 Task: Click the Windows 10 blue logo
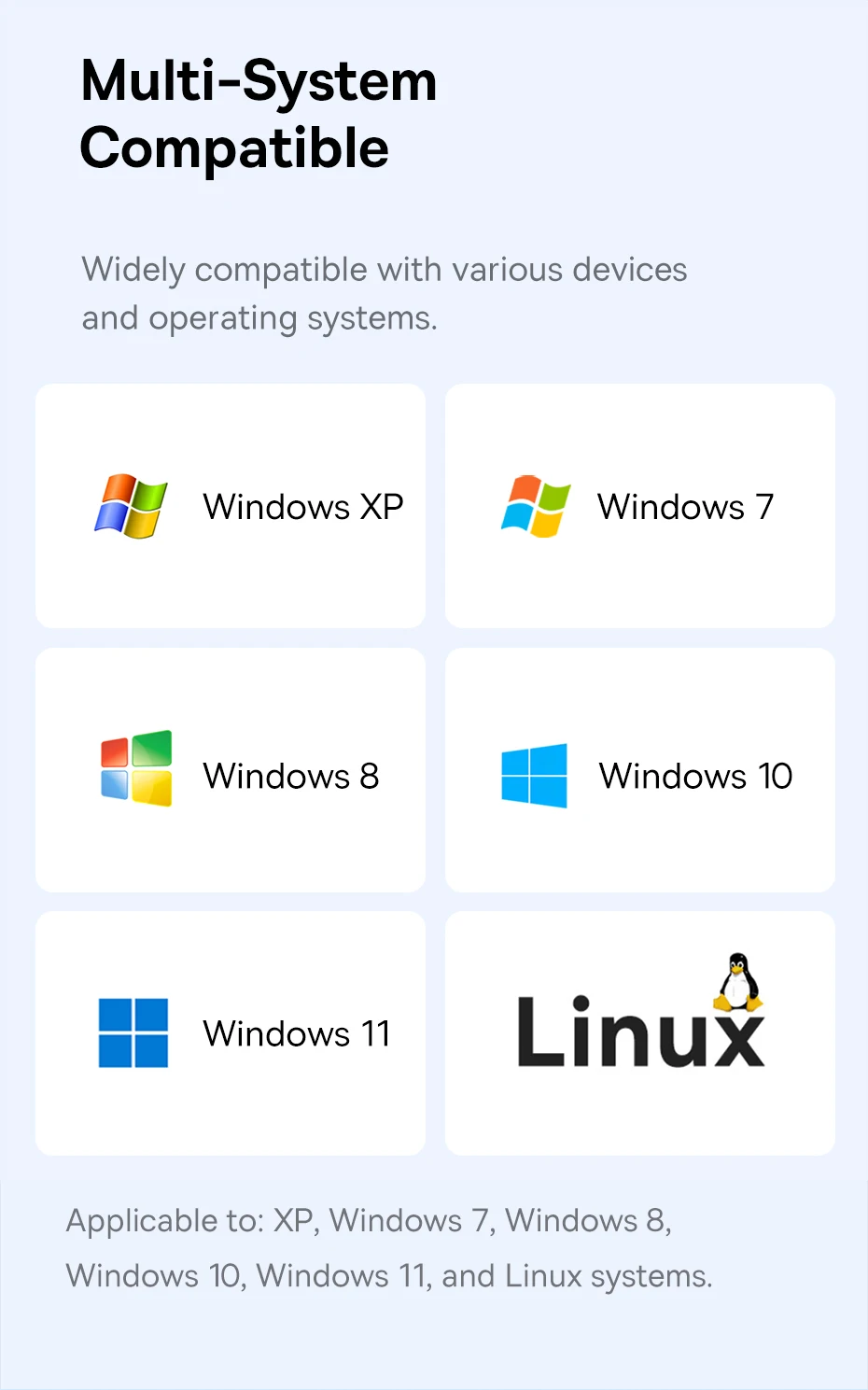[534, 775]
